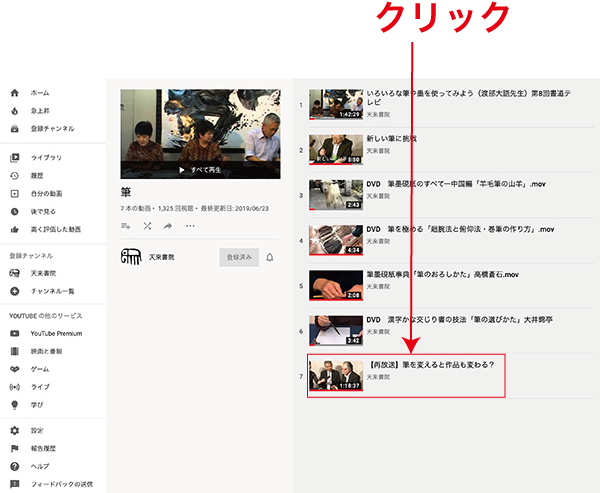Screen dimensions: 600x493
Task: Open 履歴 (History) in sidebar
Action: pyautogui.click(x=38, y=176)
